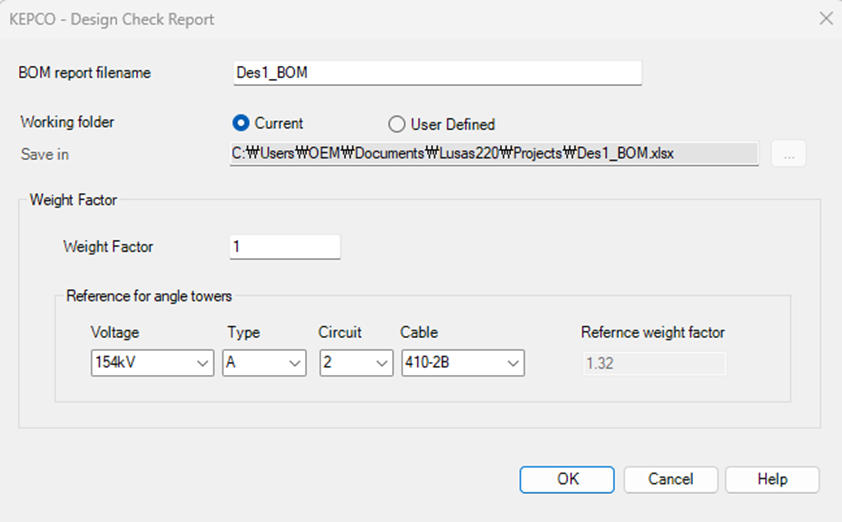Screen dimensions: 842x522
Task: Click the 'Refernce weight factor' label
Action: 653,333
